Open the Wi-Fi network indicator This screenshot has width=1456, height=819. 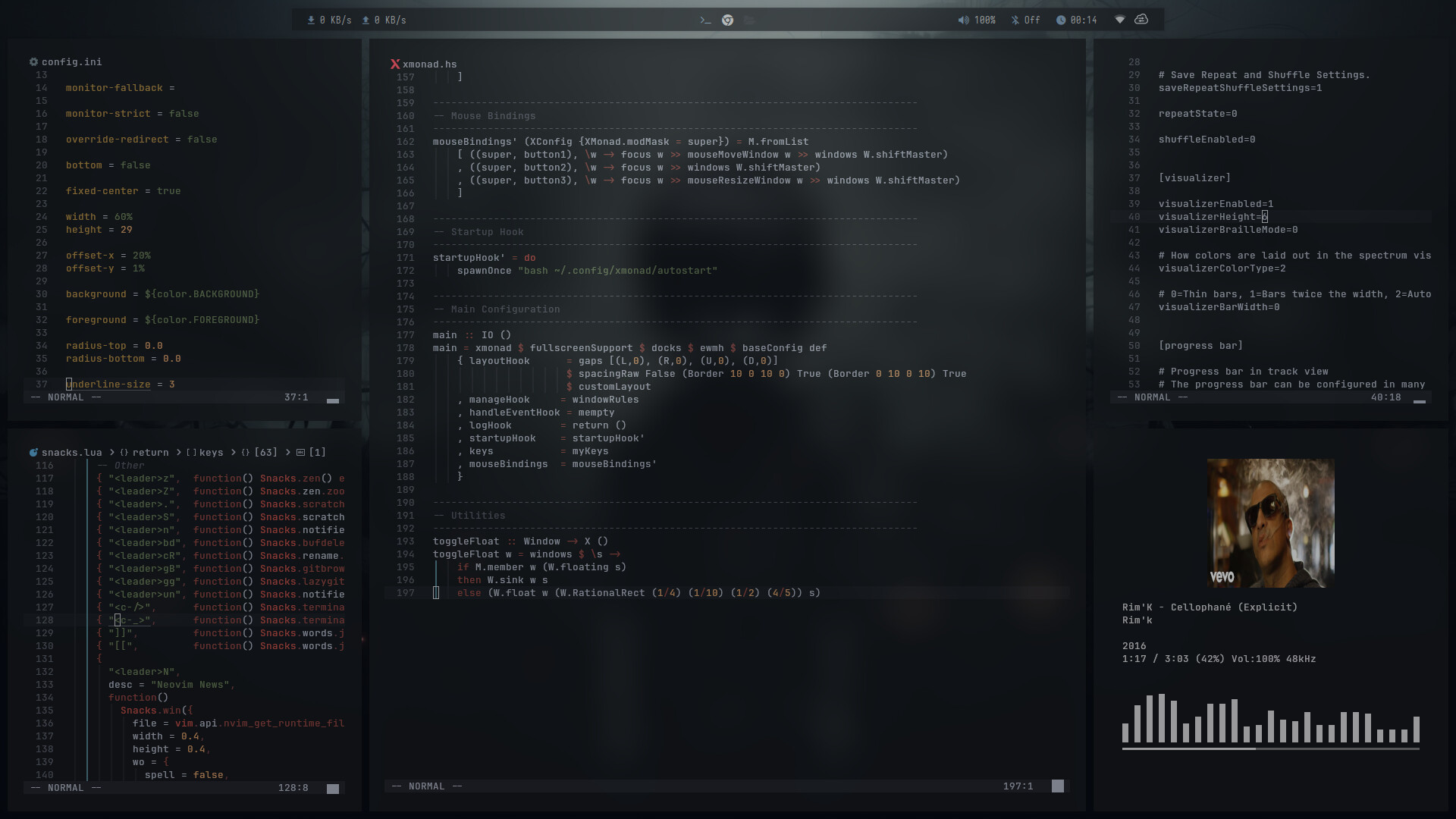click(1119, 20)
